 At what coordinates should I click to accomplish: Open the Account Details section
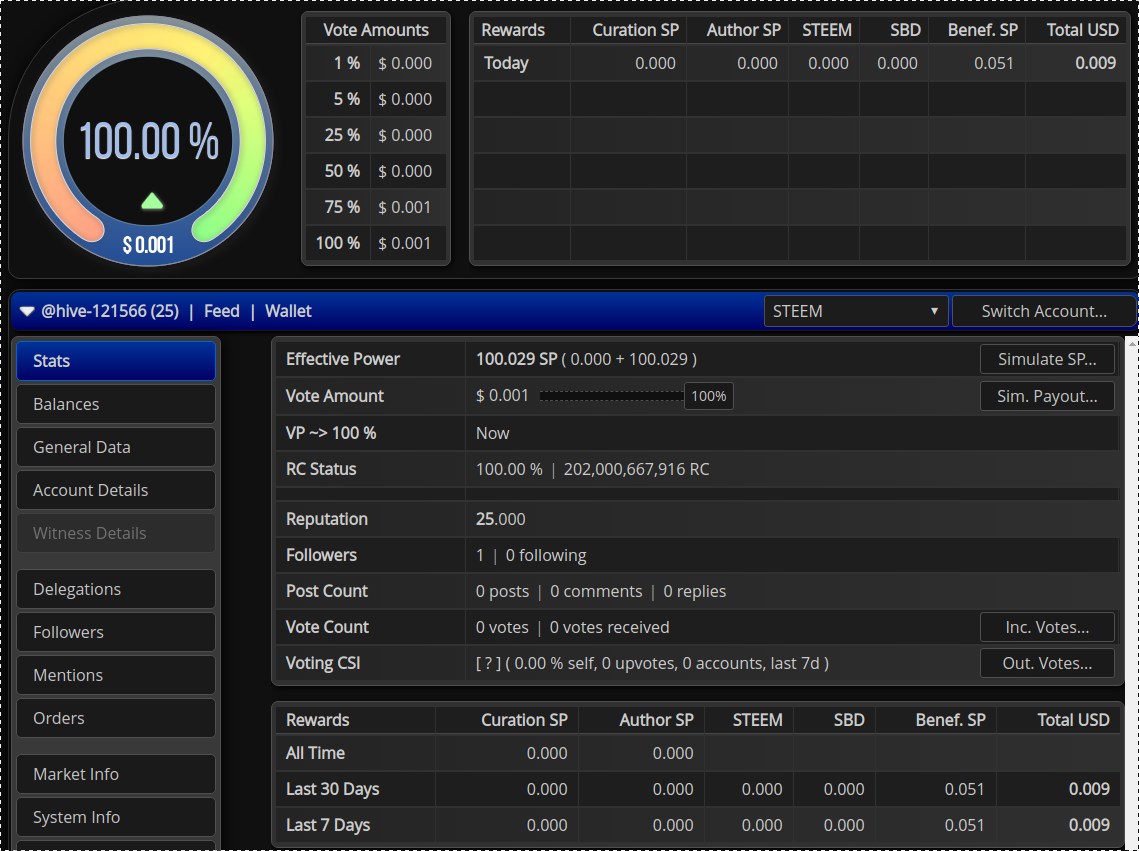pyautogui.click(x=116, y=490)
